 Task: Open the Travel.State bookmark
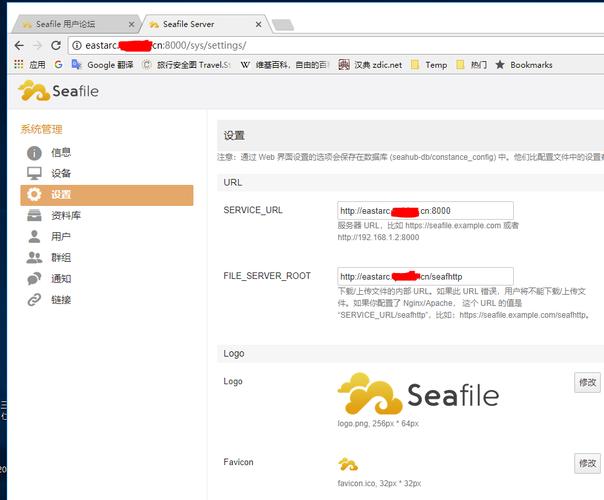tap(186, 65)
